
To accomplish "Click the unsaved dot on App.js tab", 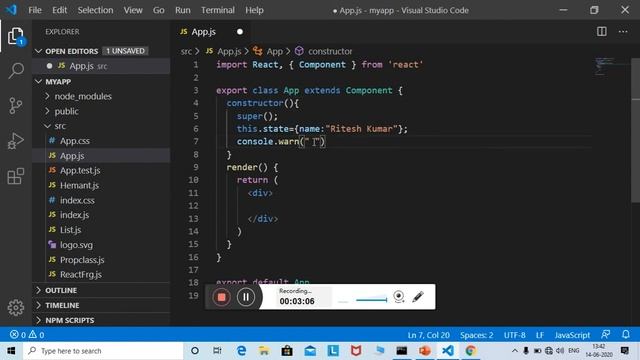I will 240,31.
